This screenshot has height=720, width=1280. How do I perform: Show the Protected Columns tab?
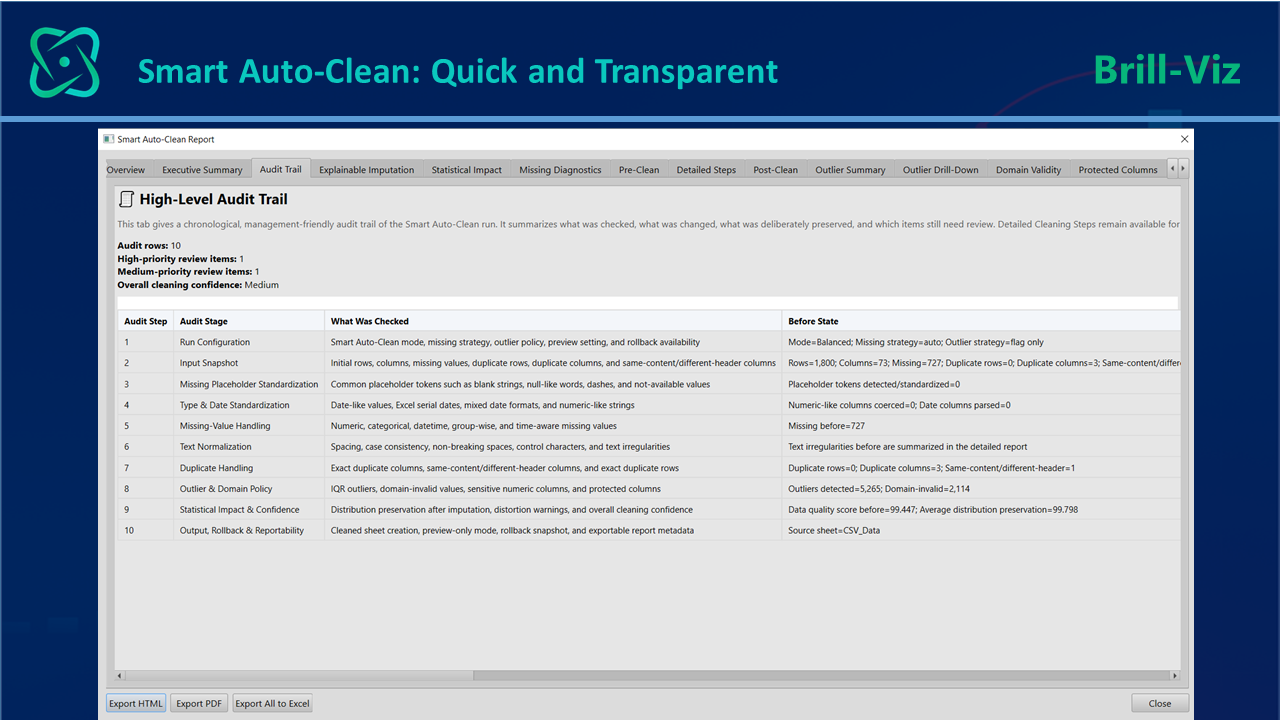(x=1118, y=170)
